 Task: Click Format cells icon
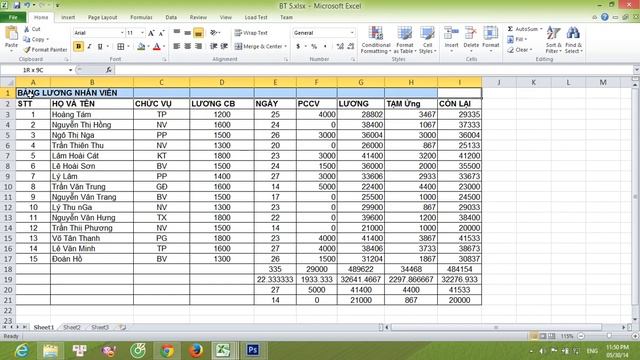click(490, 33)
